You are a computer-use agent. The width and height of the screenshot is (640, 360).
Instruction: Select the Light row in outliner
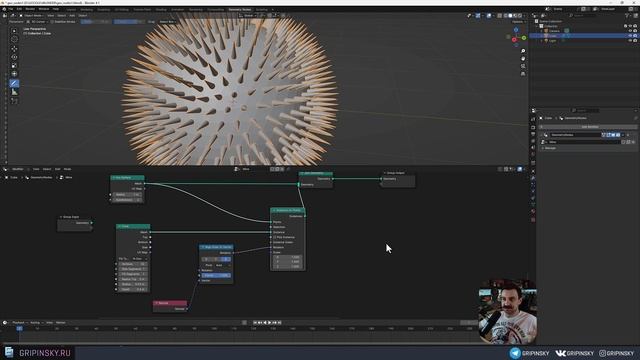coord(584,41)
